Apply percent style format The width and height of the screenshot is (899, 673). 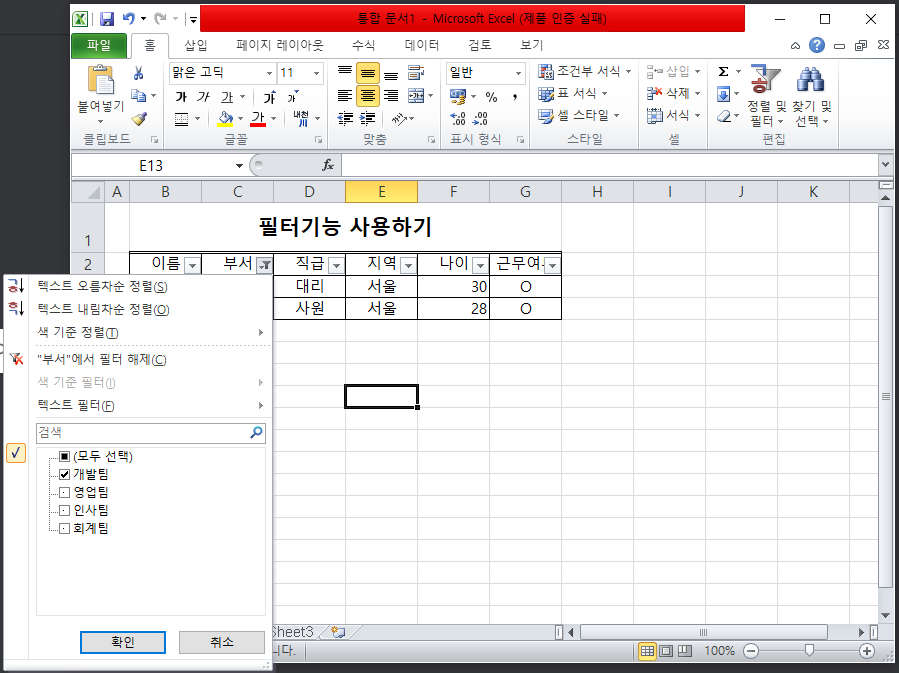point(491,96)
